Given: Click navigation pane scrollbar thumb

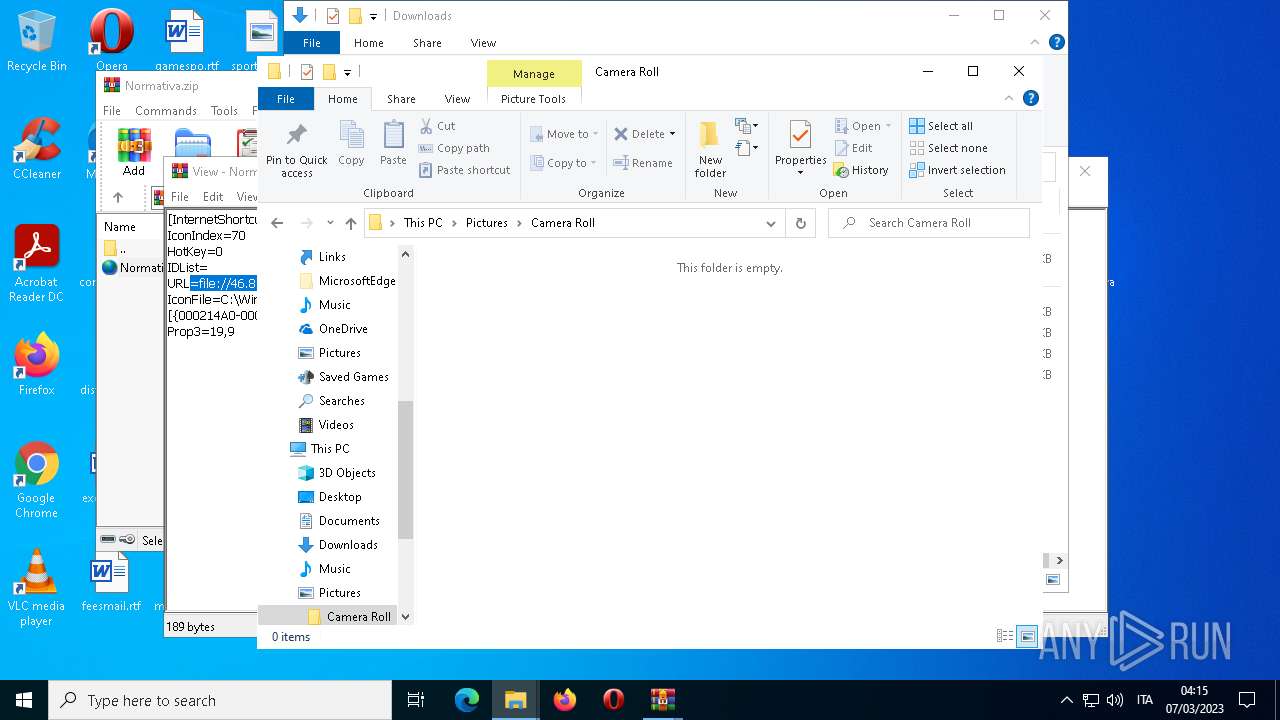Looking at the screenshot, I should tap(405, 470).
